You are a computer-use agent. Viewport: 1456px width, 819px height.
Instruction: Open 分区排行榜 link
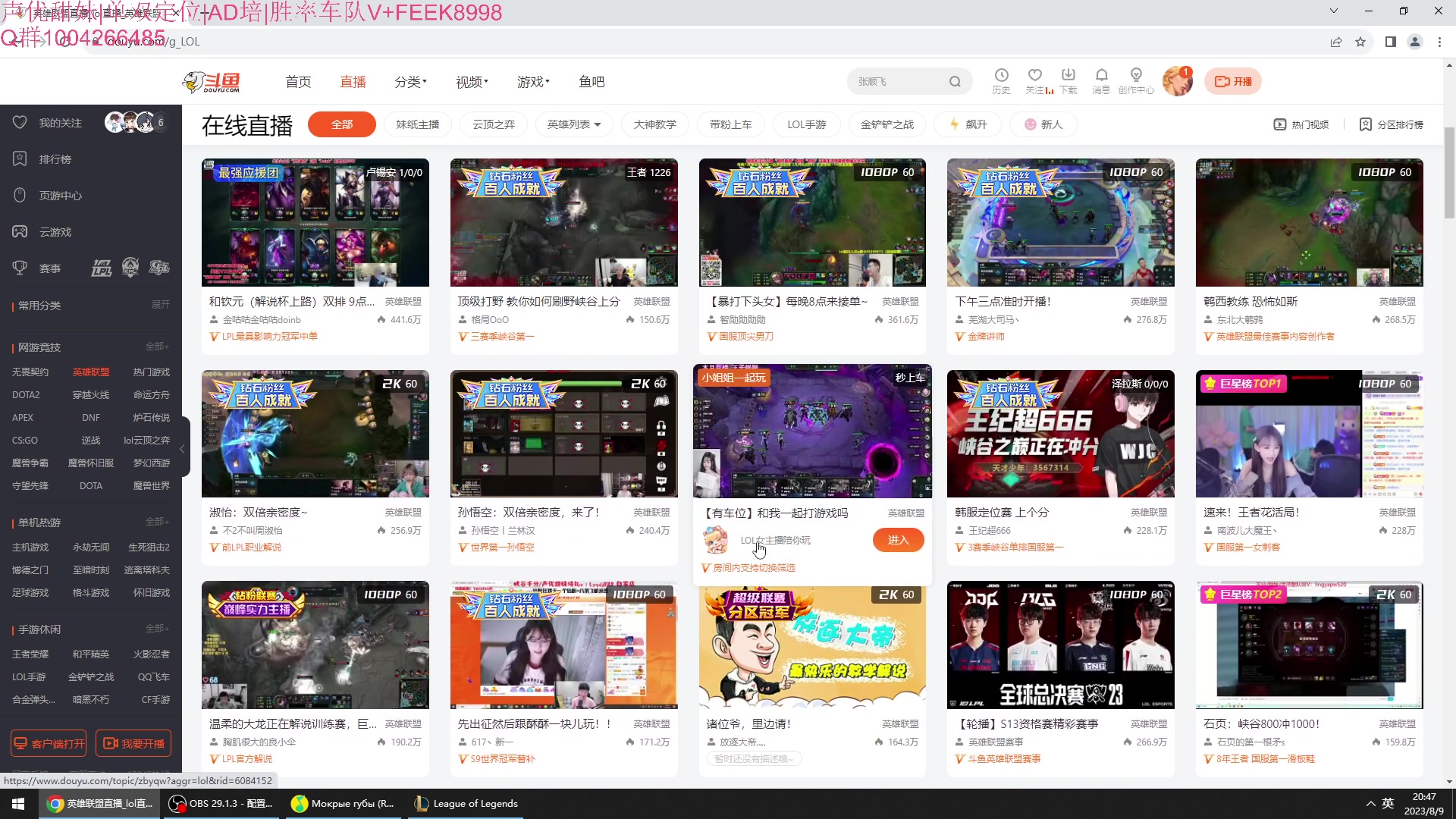(1392, 124)
